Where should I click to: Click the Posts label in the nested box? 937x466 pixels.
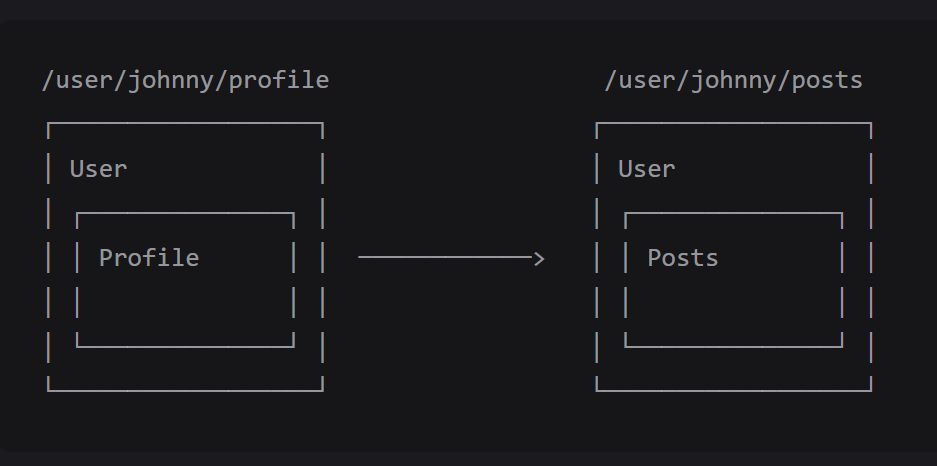tap(683, 258)
